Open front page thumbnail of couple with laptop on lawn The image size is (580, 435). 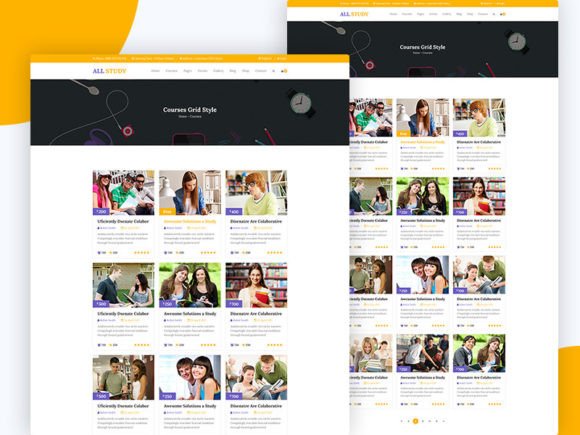[x=124, y=285]
